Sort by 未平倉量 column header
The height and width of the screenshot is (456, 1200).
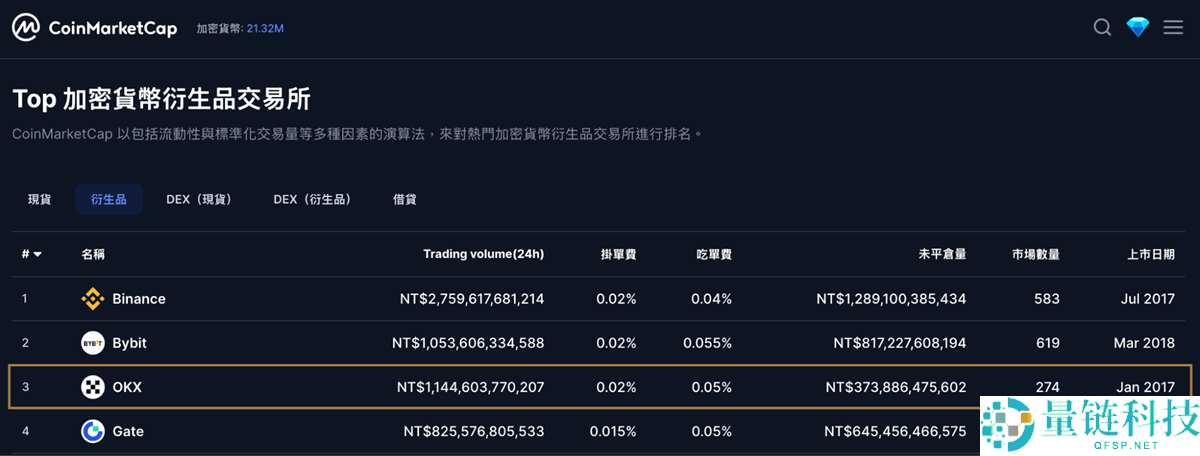coord(942,254)
